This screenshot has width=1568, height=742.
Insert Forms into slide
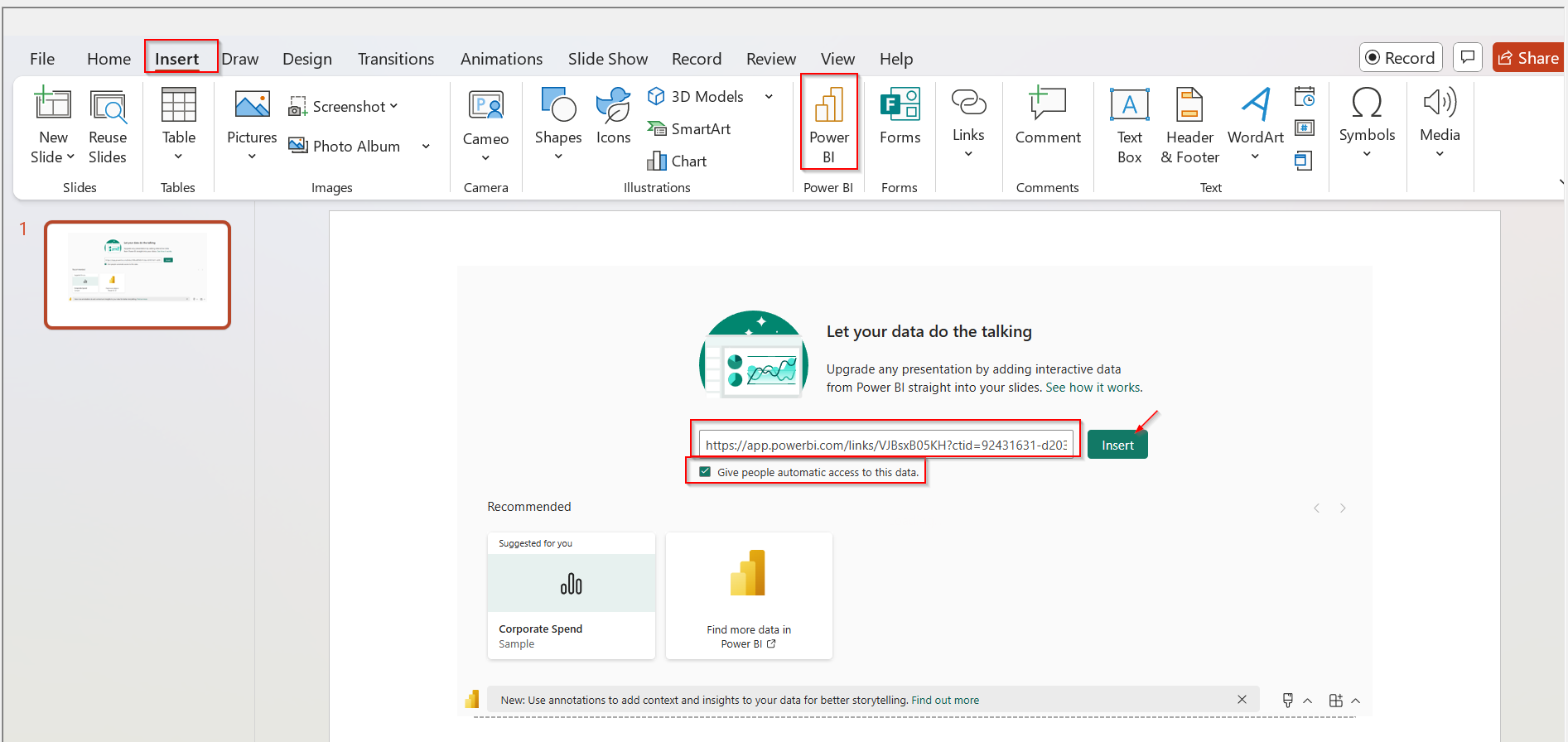click(x=900, y=117)
